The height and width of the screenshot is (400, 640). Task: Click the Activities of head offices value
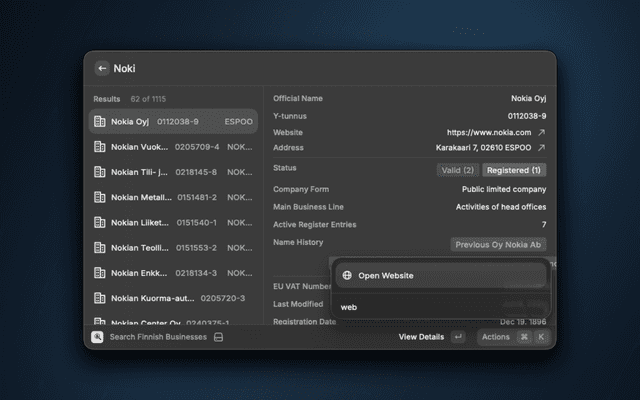(x=501, y=207)
